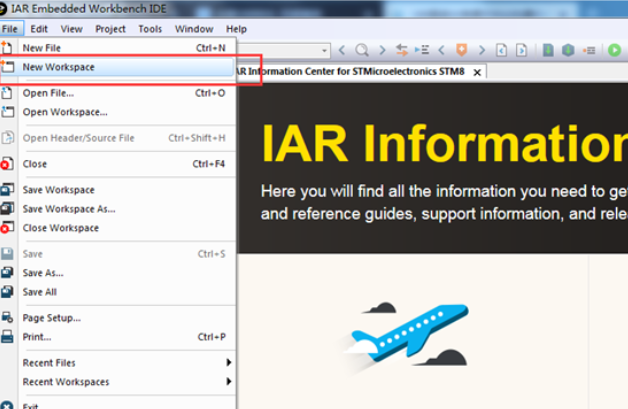Click the Find Previous arrow left of the magnifier

tap(342, 50)
